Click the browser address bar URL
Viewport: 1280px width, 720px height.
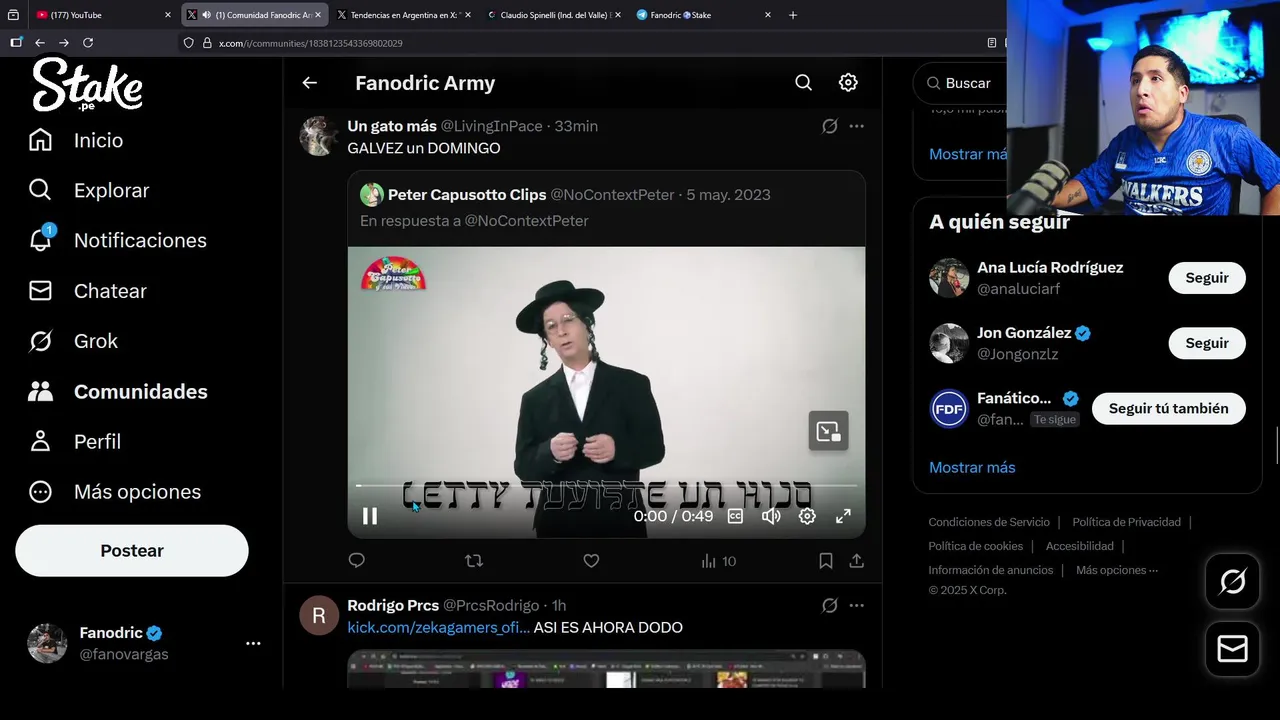(x=311, y=43)
